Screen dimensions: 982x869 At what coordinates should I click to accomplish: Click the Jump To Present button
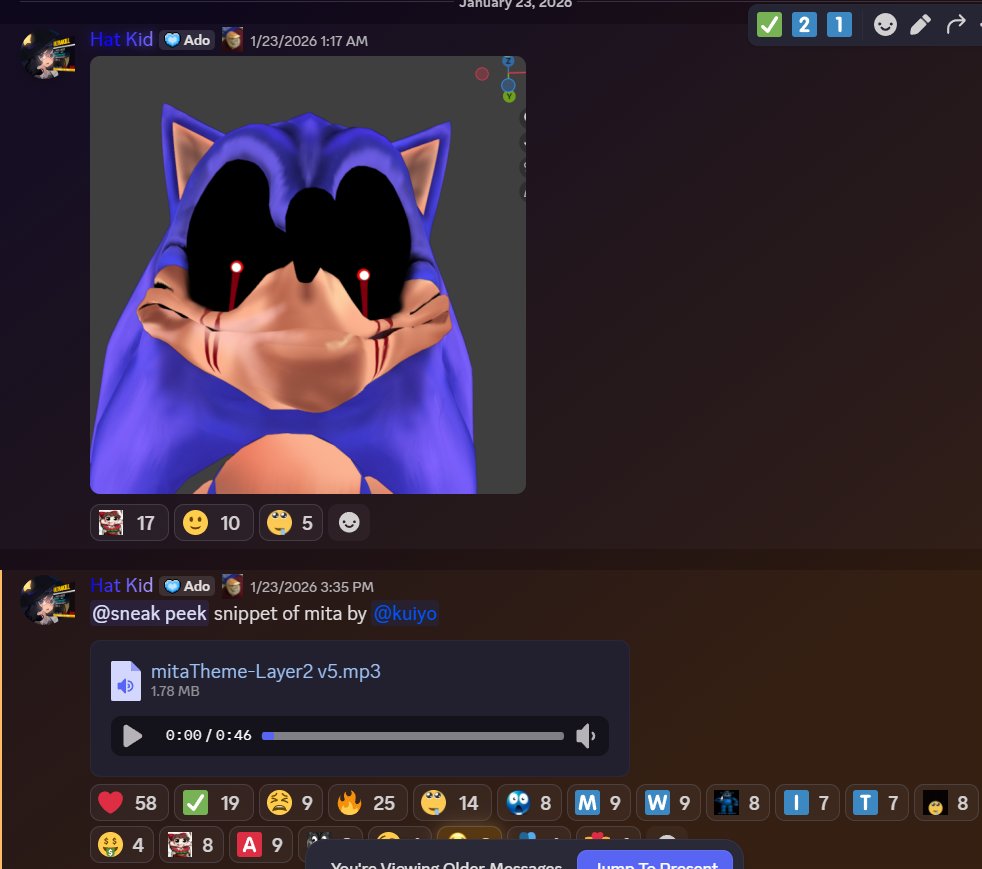tap(655, 860)
